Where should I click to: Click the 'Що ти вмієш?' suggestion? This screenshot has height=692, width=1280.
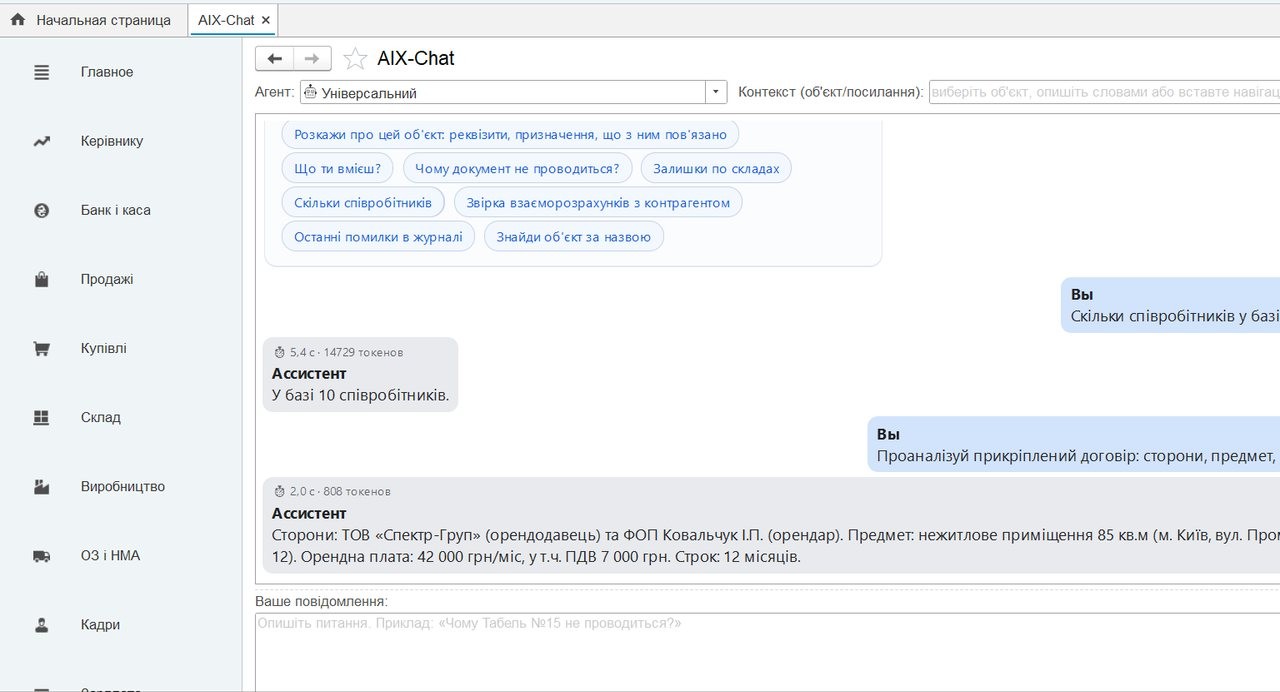point(337,168)
